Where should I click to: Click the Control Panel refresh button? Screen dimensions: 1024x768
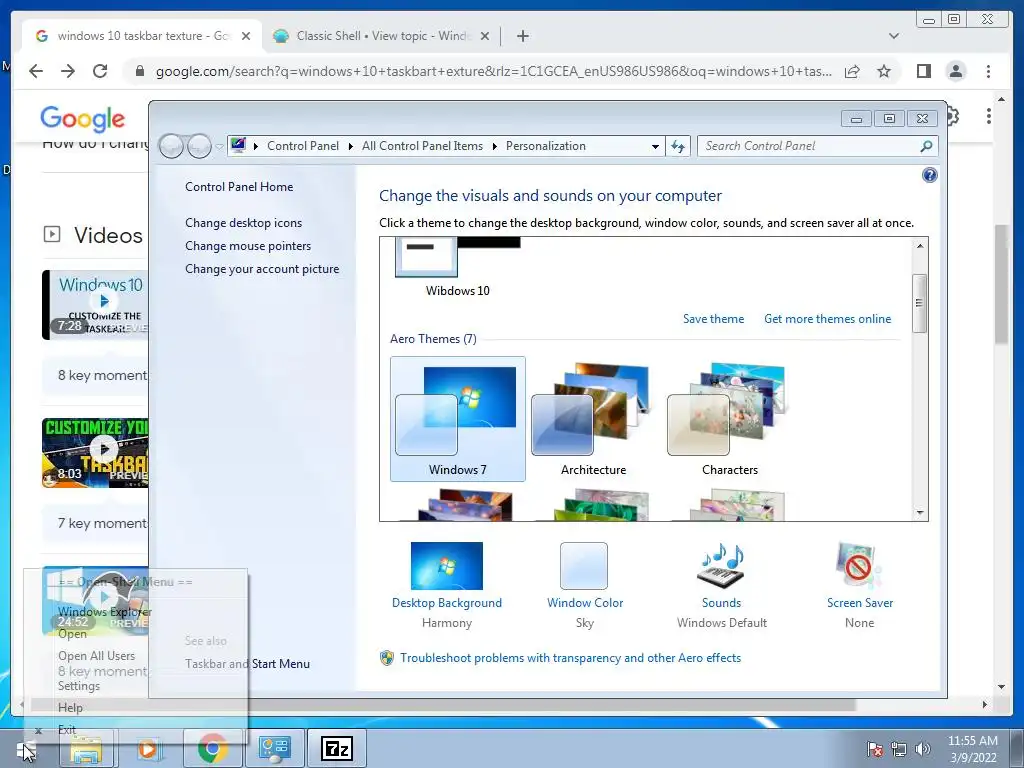click(678, 146)
